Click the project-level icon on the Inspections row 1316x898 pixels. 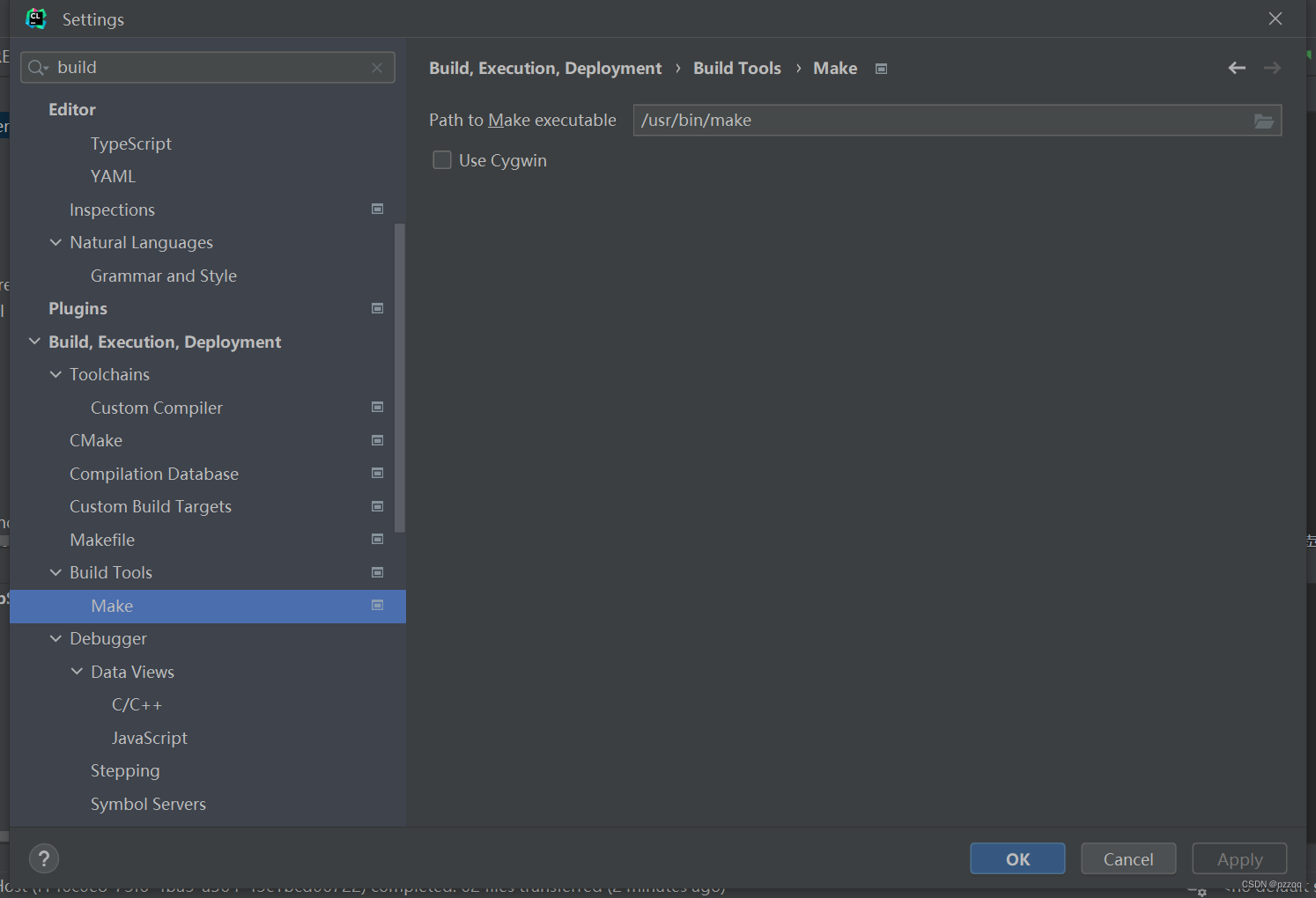tap(378, 209)
